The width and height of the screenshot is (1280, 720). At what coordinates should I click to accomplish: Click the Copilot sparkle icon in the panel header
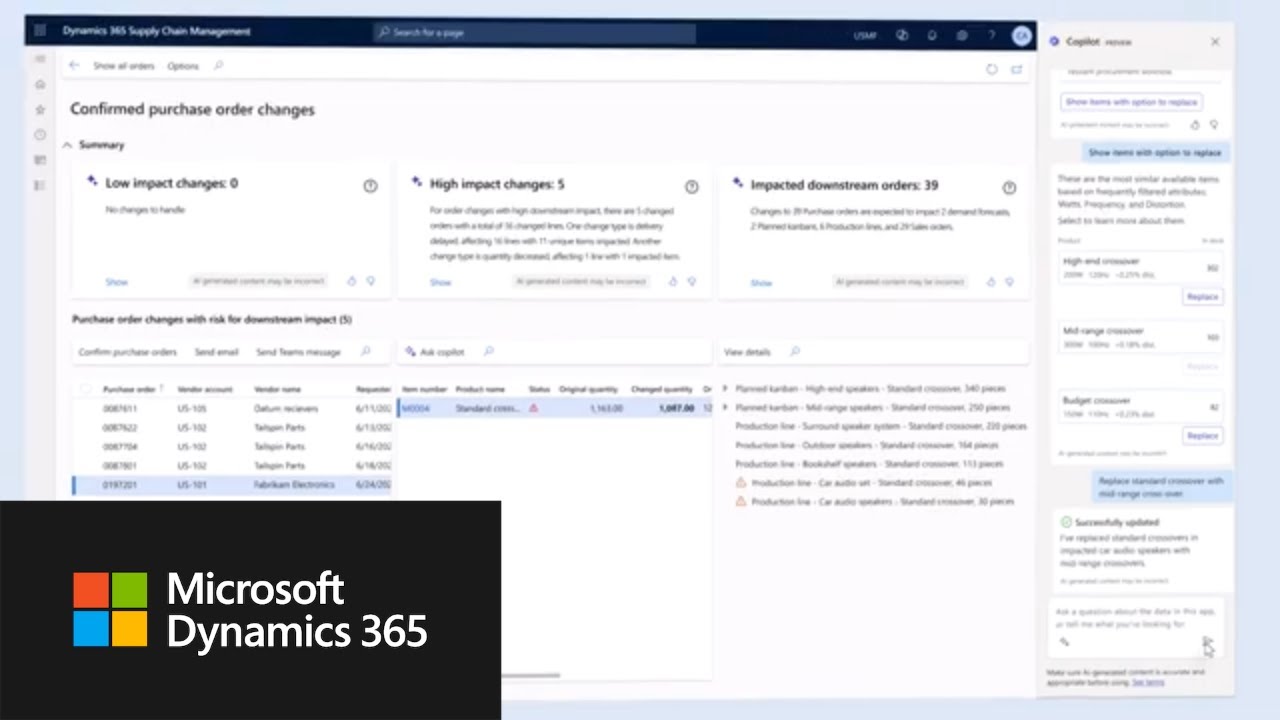click(x=1054, y=41)
